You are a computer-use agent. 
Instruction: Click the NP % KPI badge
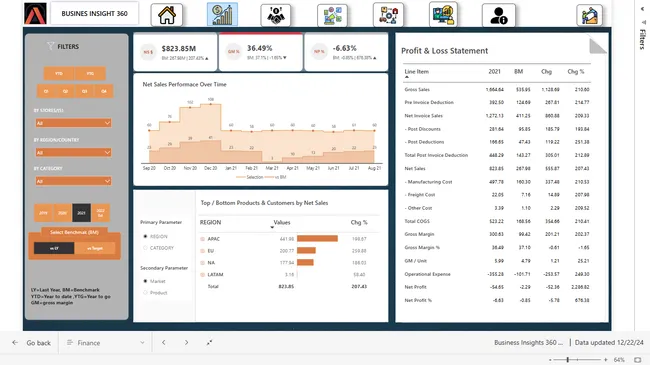pyautogui.click(x=319, y=52)
